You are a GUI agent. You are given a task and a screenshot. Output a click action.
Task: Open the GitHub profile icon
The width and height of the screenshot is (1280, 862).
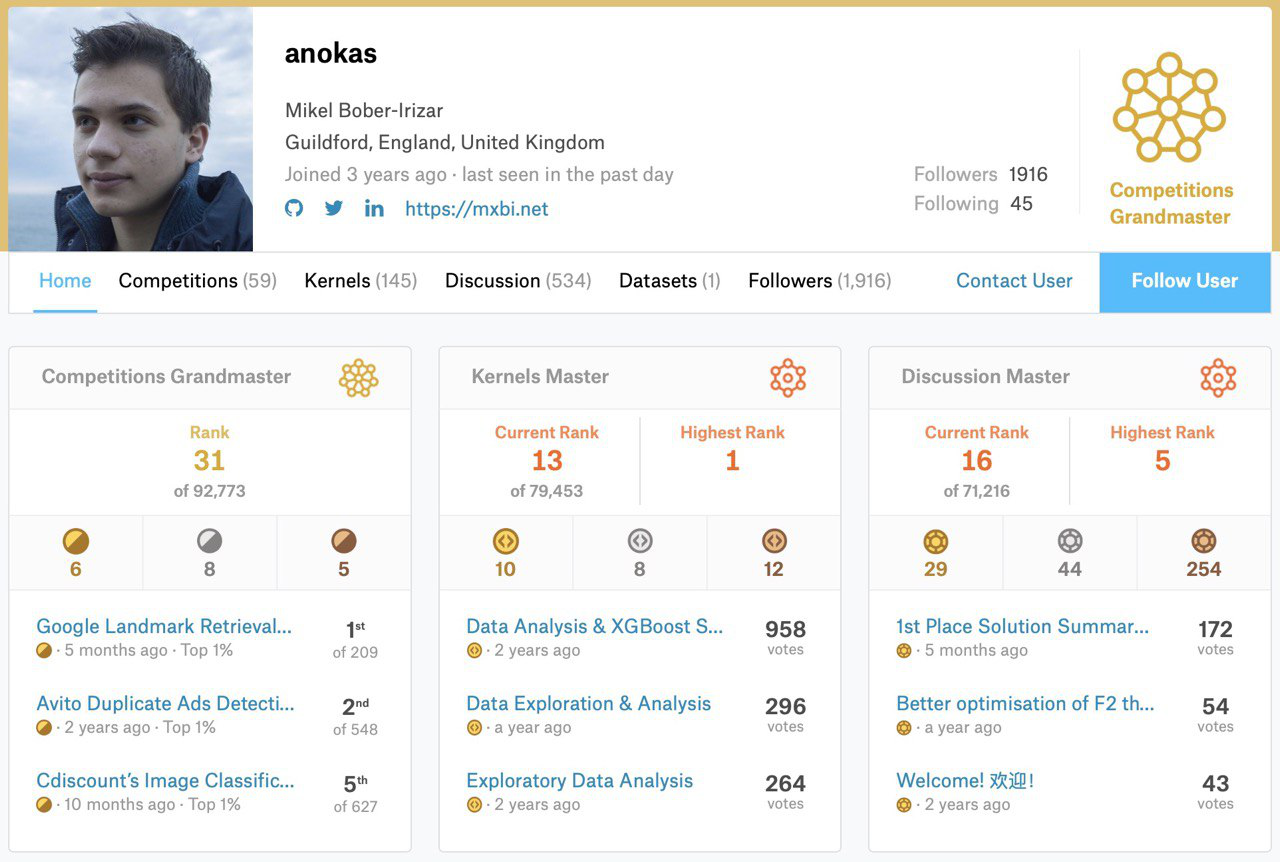[294, 208]
